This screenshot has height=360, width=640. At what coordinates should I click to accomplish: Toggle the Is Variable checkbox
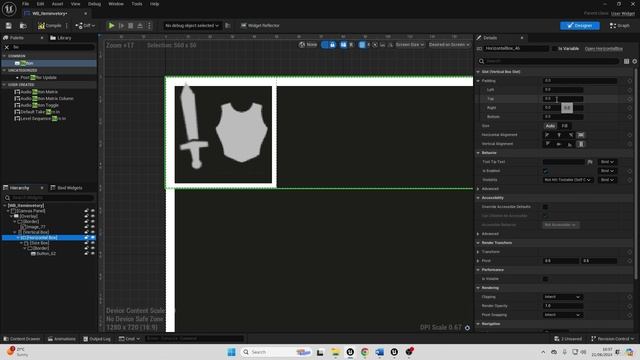555,49
